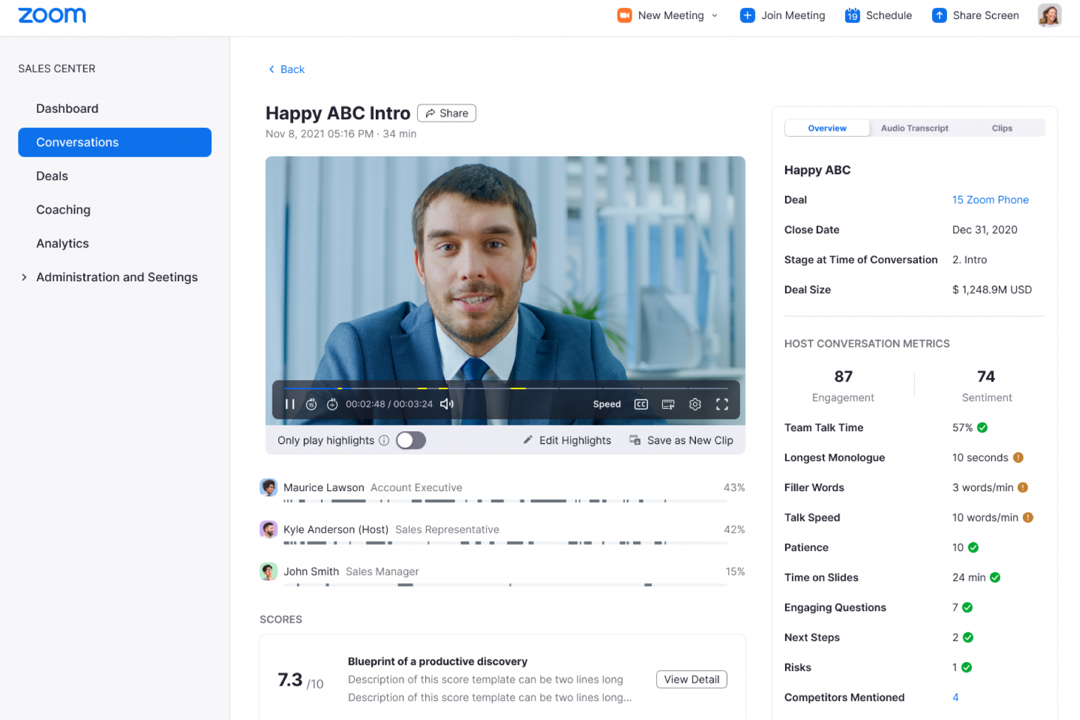
Task: Enable closed captions on the player
Action: (640, 404)
